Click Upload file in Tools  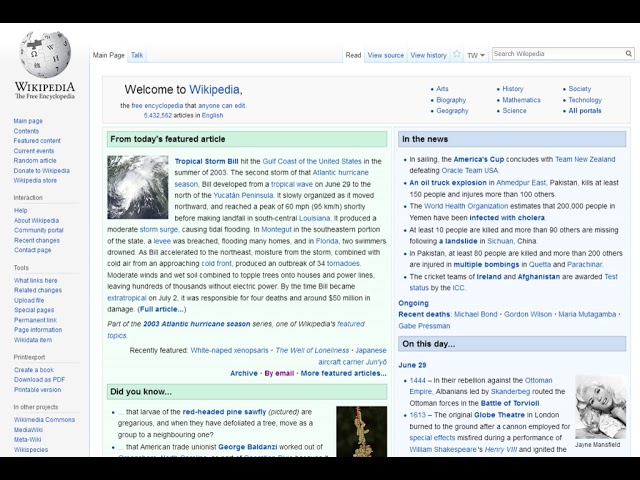pos(29,300)
